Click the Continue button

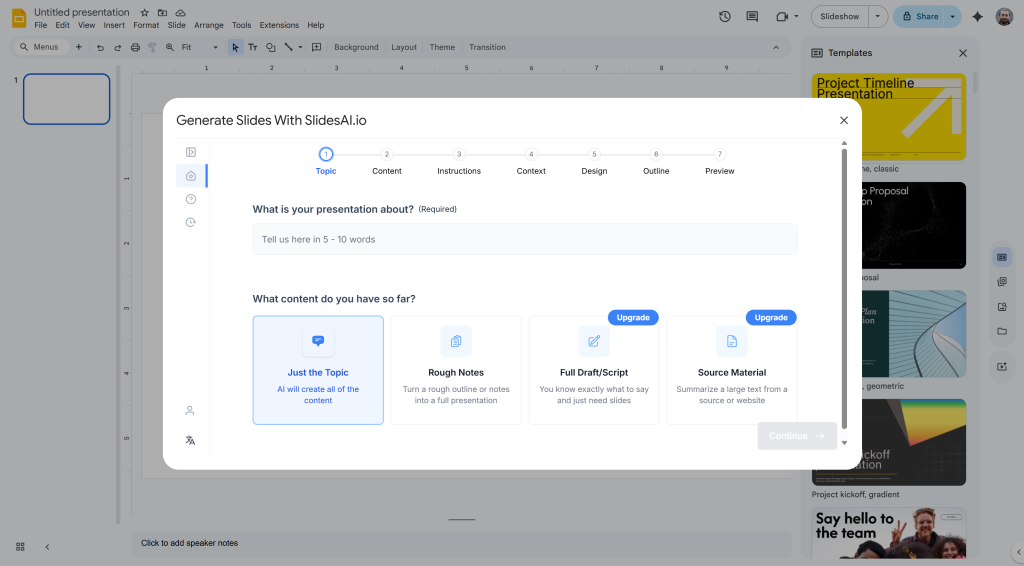point(797,435)
